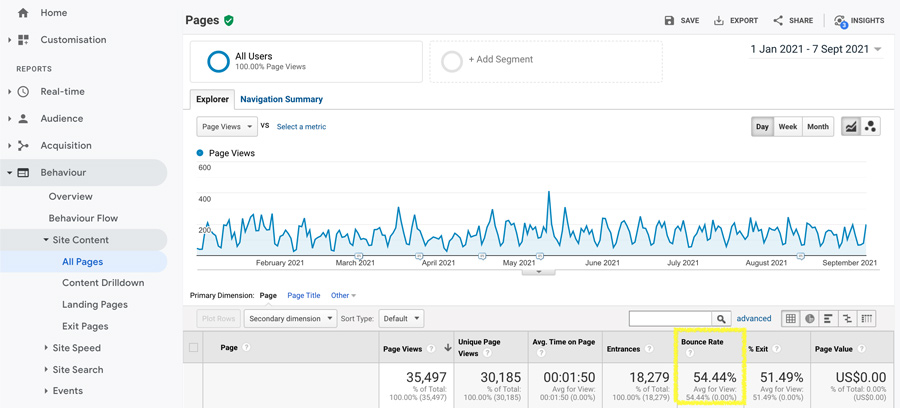Click the Select a metric link
The width and height of the screenshot is (900, 408).
tap(301, 127)
